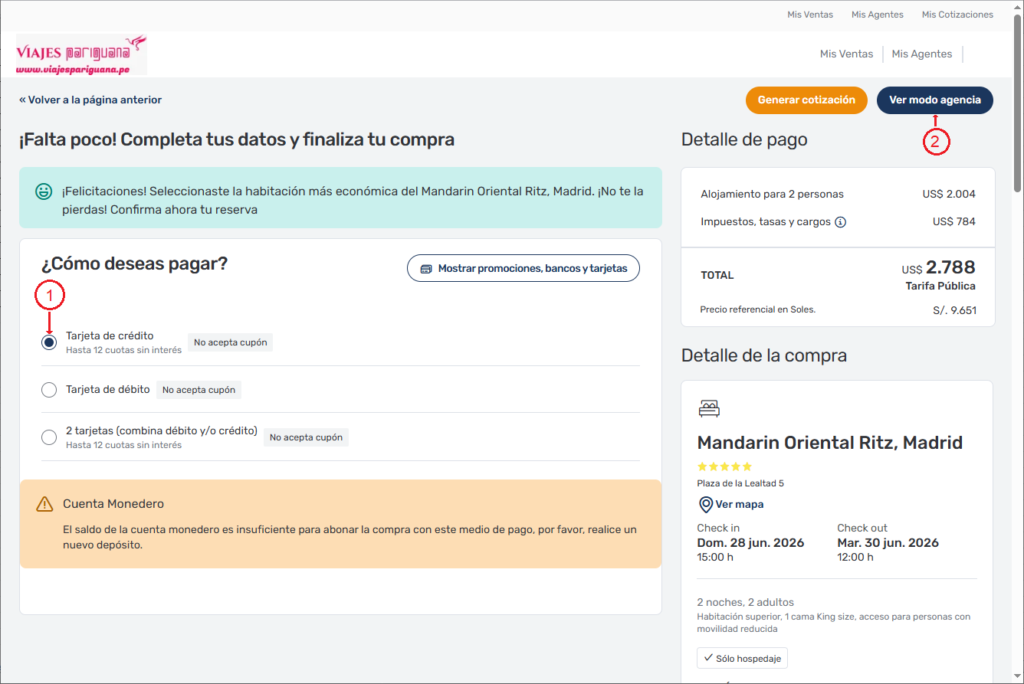1024x684 pixels.
Task: Click the card icon in Mostrar promociones button
Action: tap(426, 269)
